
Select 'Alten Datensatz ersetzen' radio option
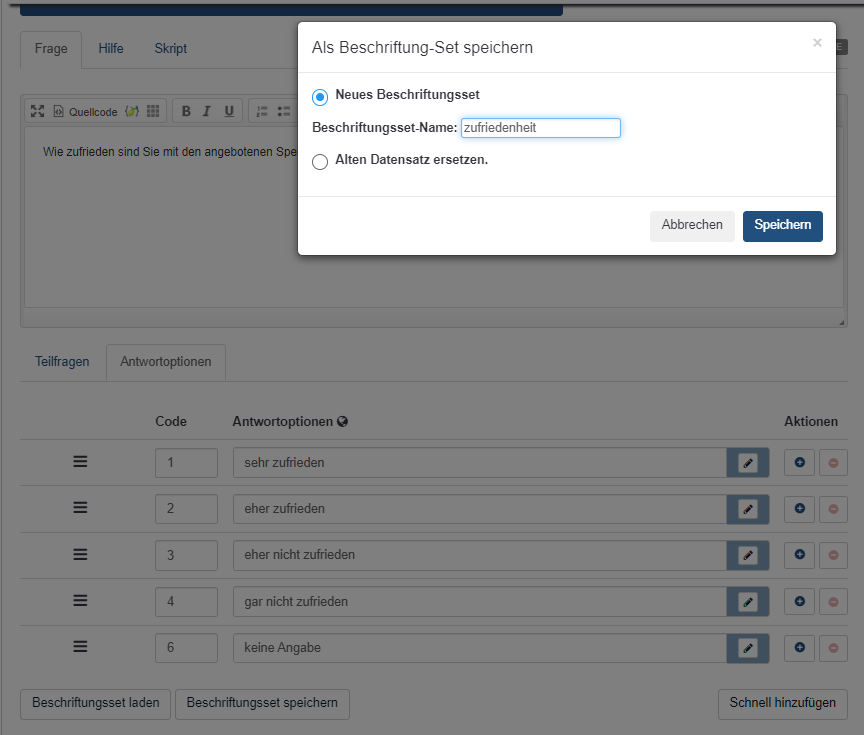tap(320, 162)
